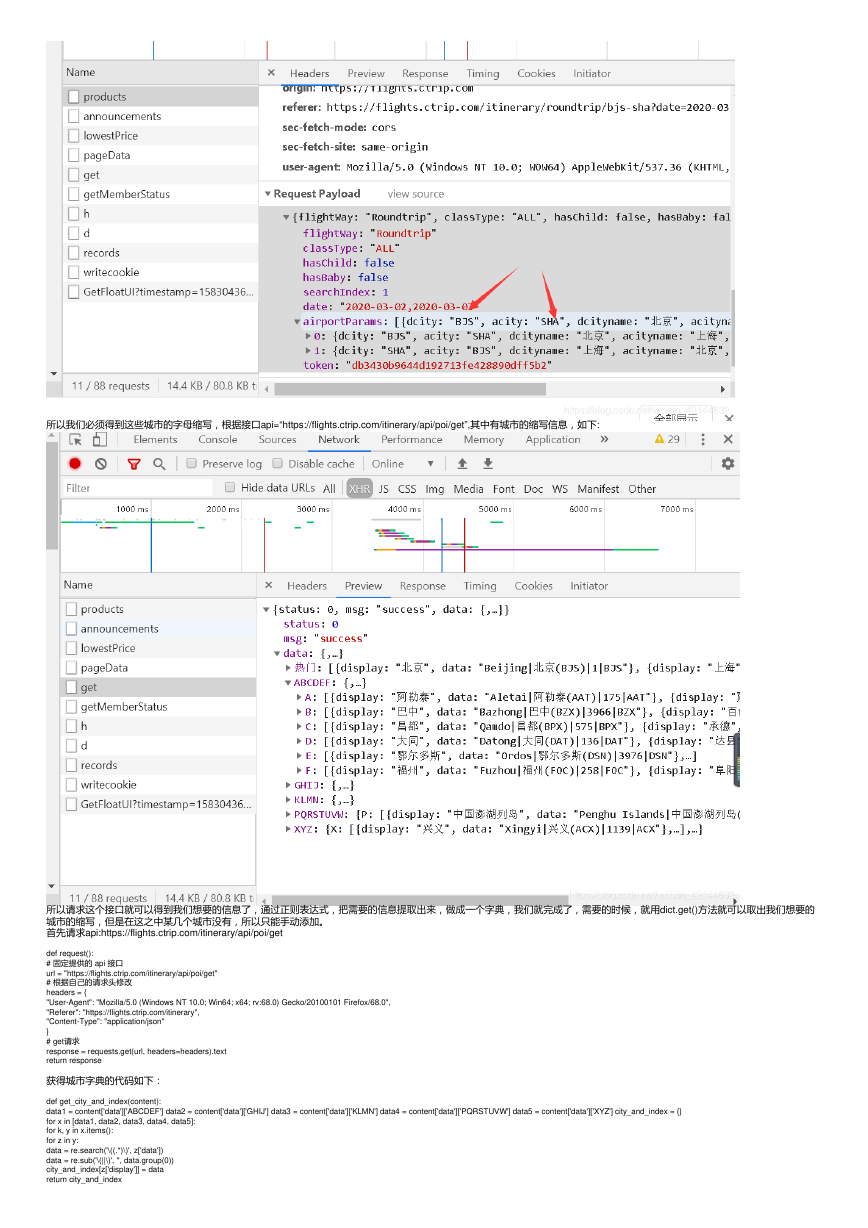The image size is (868, 1228).
Task: Select the WS filter type
Action: (560, 489)
